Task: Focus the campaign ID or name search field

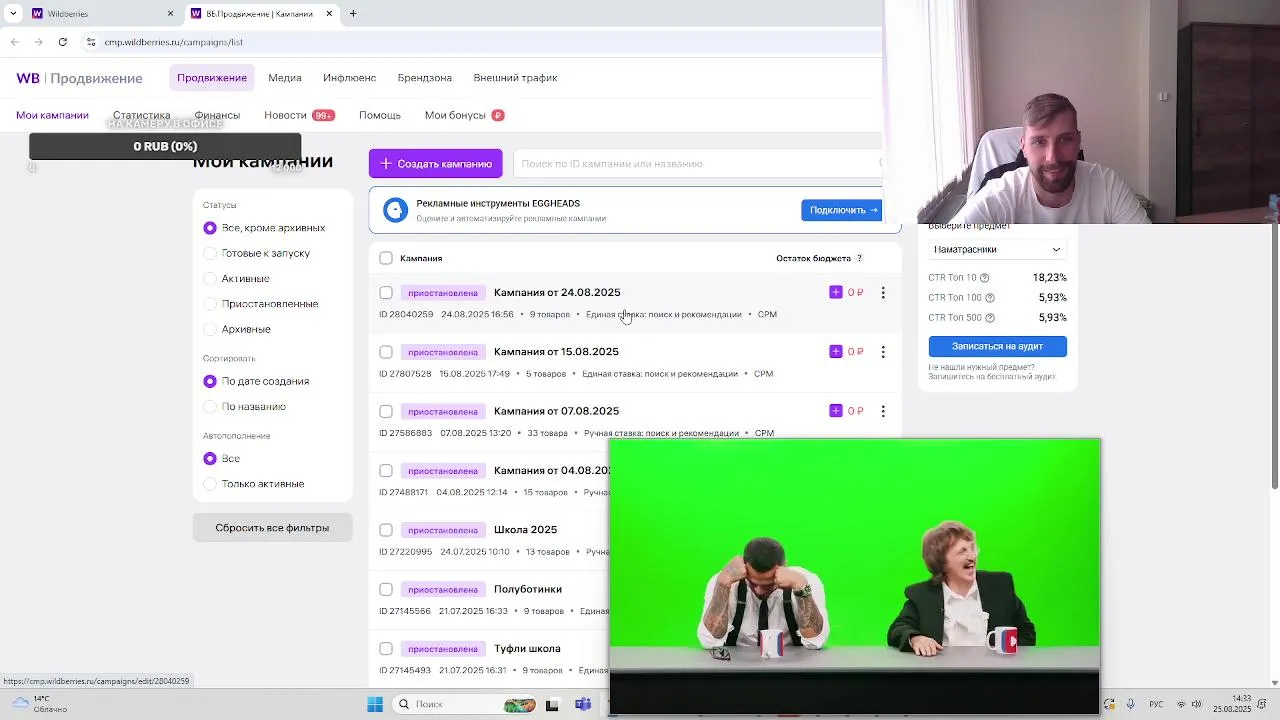Action: (698, 164)
